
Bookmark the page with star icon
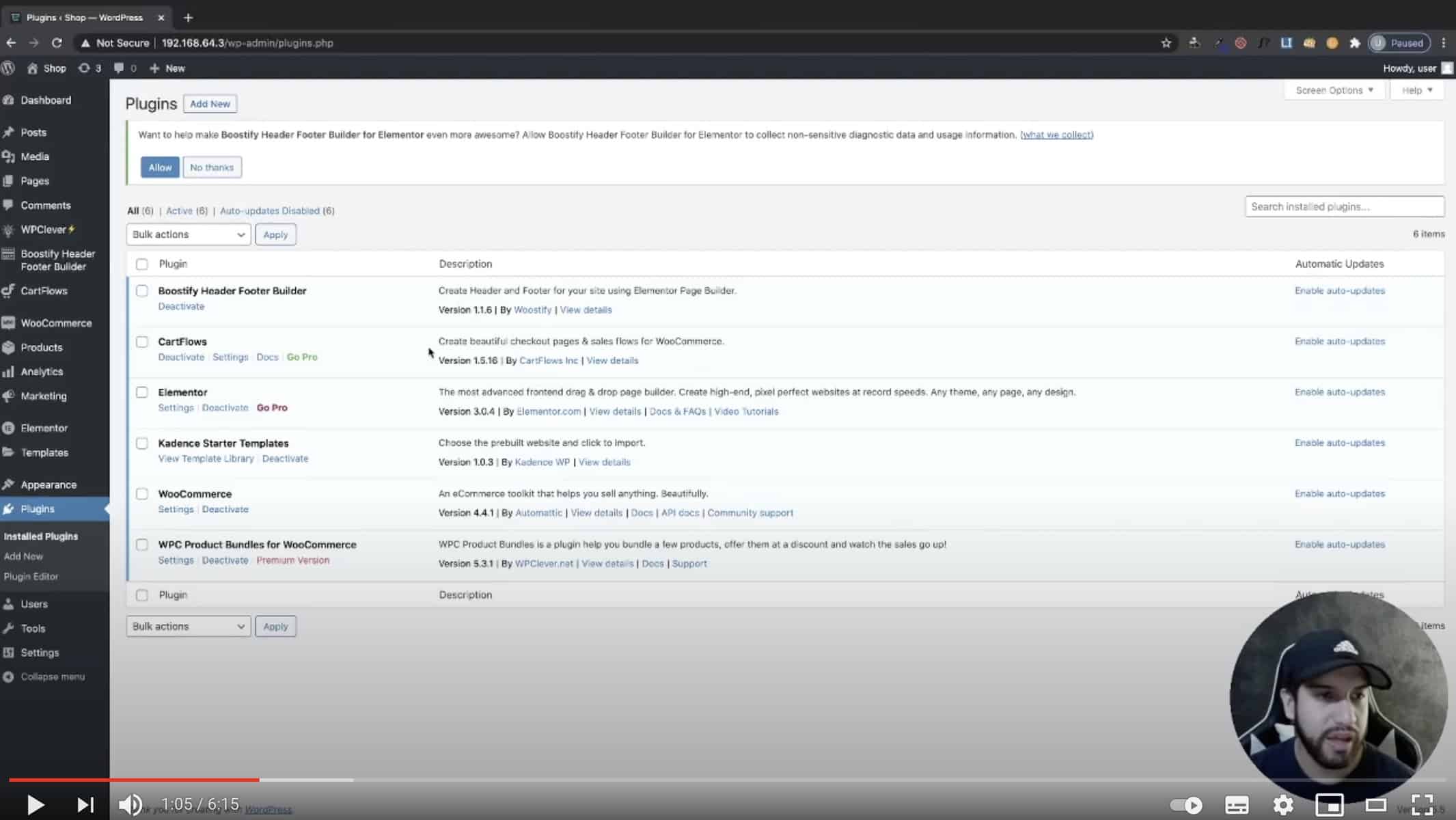coord(1166,43)
